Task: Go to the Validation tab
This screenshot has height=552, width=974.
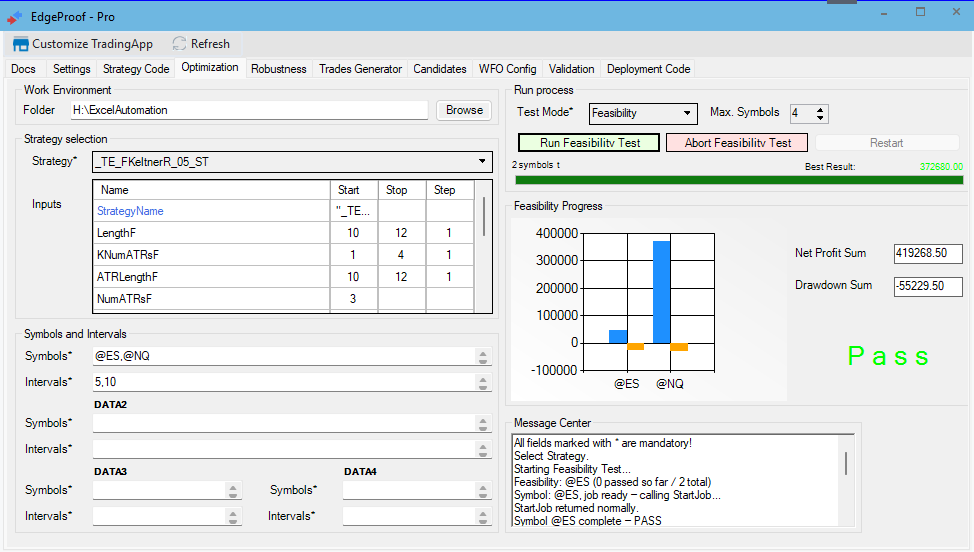Action: [x=571, y=69]
